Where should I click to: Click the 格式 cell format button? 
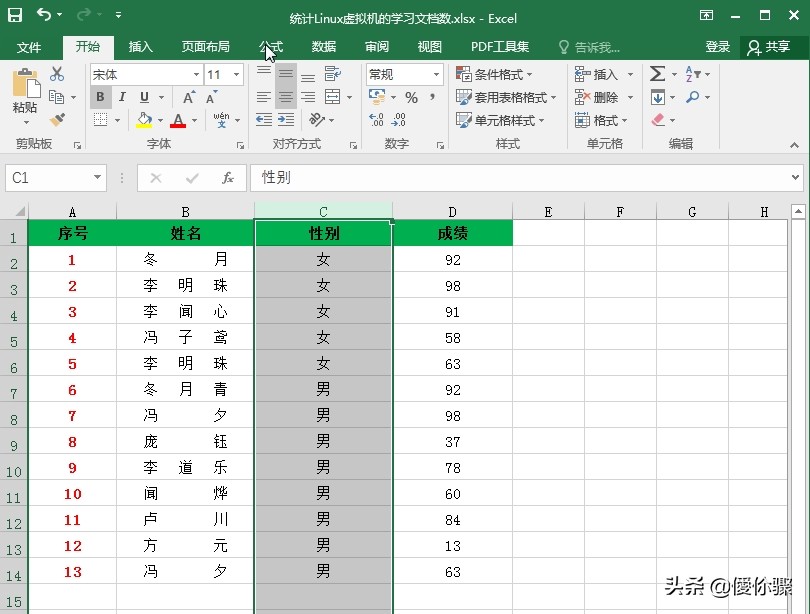coord(601,120)
